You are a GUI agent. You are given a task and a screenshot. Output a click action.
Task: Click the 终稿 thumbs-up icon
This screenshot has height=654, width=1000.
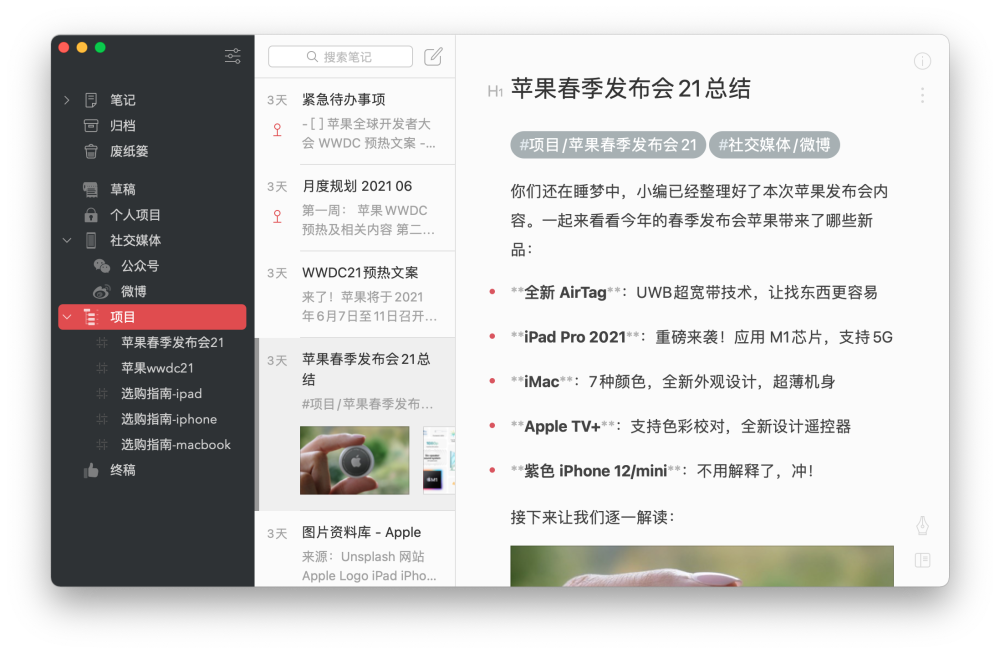click(91, 470)
